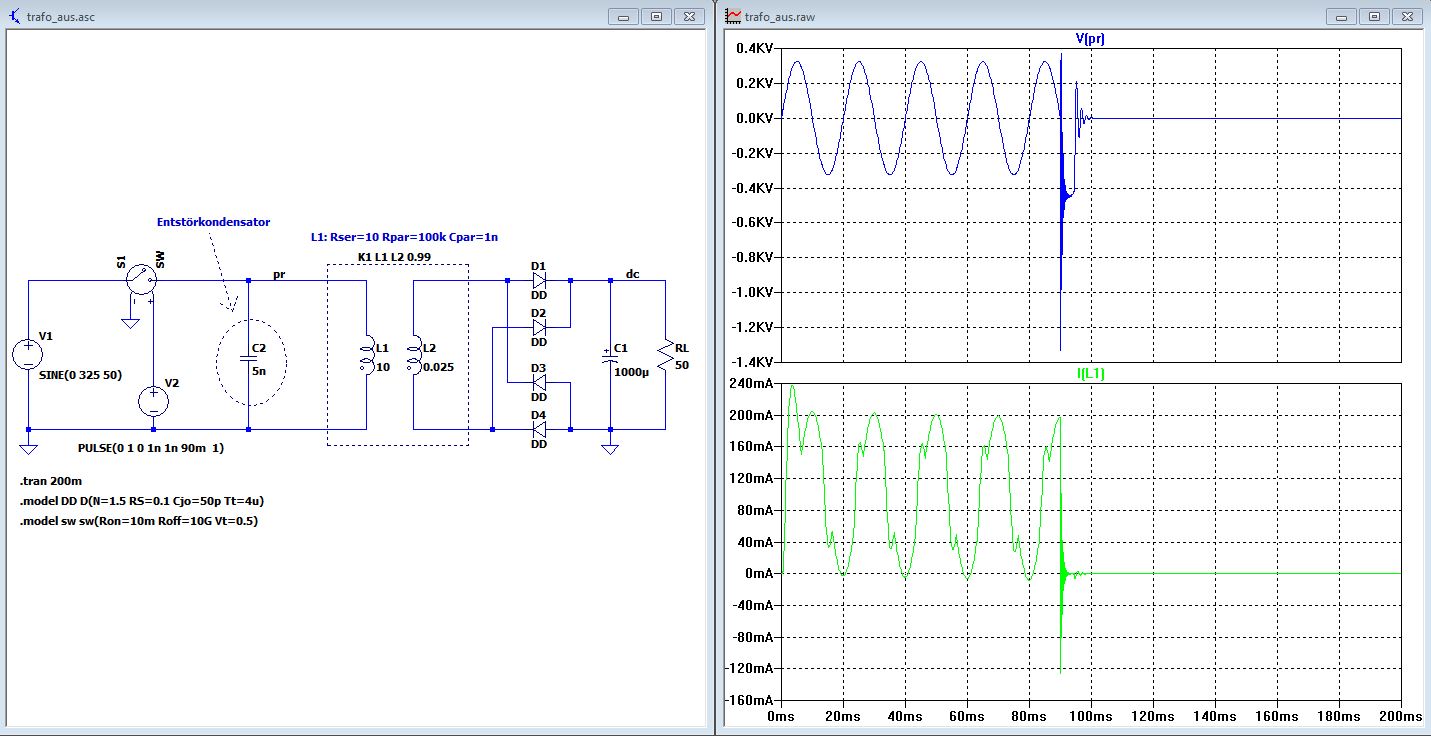Maximize the trafo_aus.raw window
The width and height of the screenshot is (1431, 736).
(x=1375, y=16)
